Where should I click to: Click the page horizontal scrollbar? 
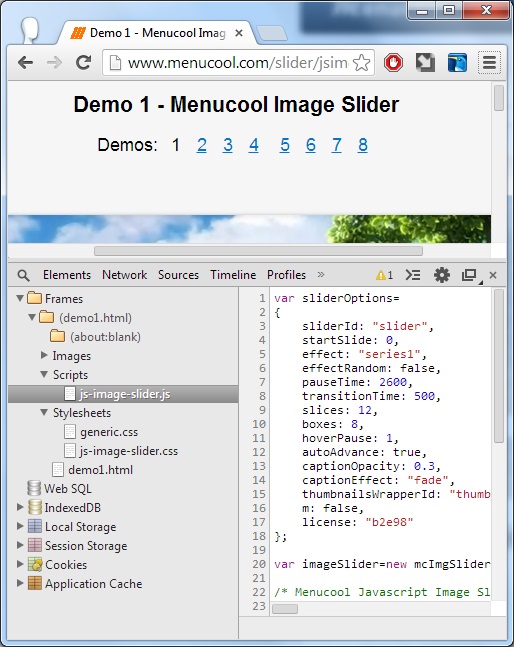[x=258, y=251]
